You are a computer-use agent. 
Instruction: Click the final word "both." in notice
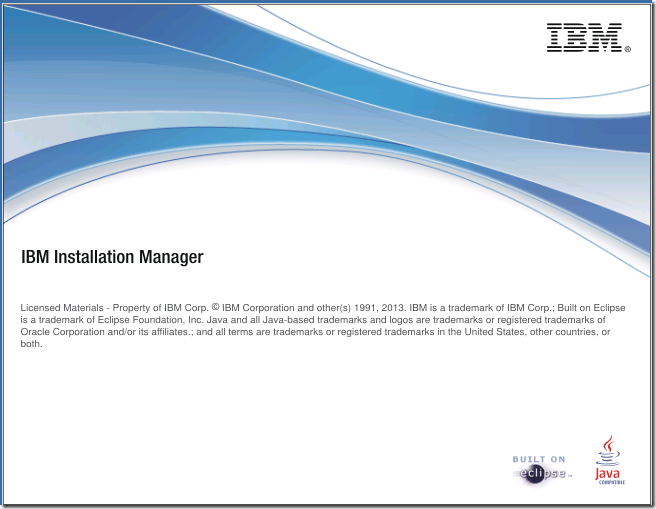coord(31,344)
